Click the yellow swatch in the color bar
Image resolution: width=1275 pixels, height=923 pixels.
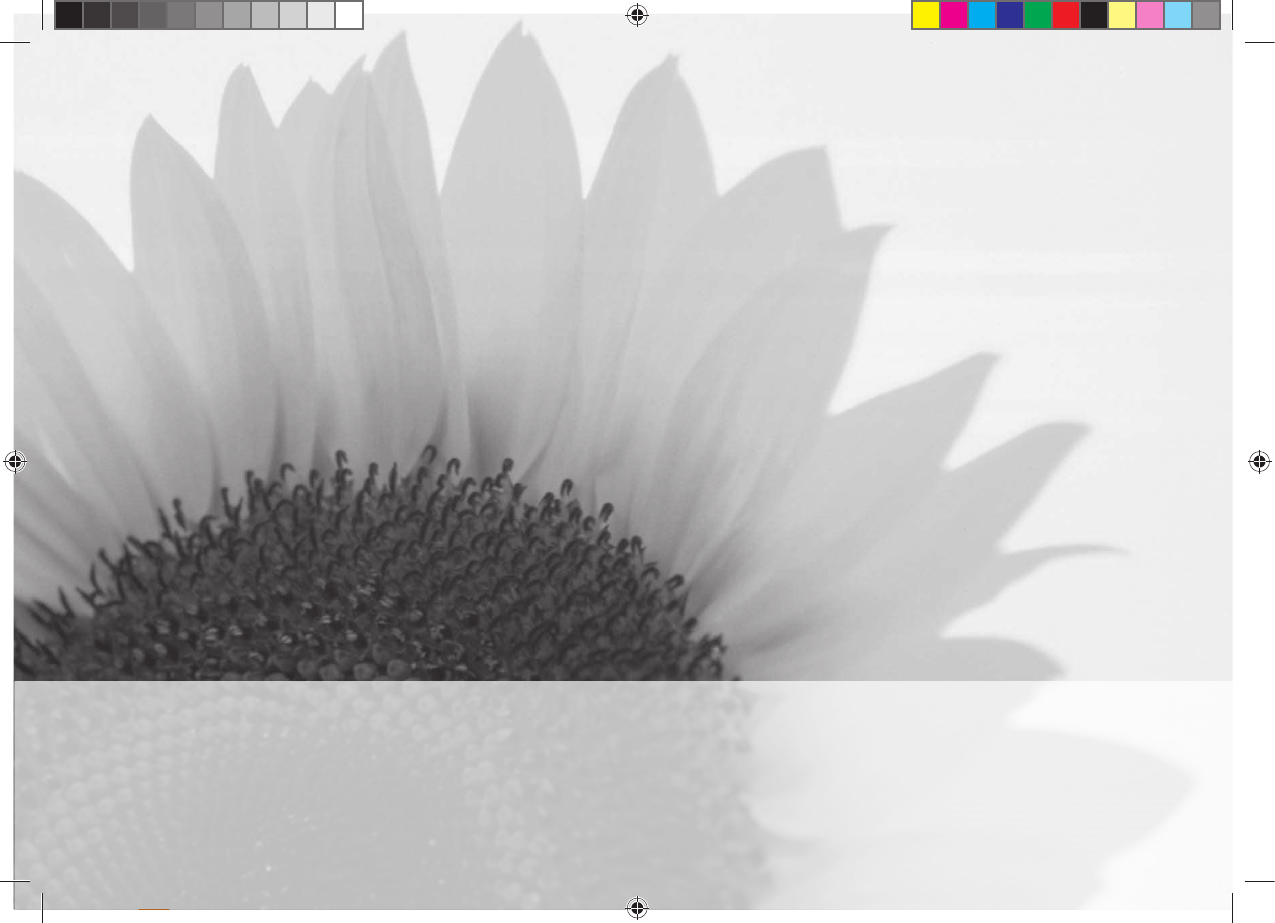tap(926, 15)
